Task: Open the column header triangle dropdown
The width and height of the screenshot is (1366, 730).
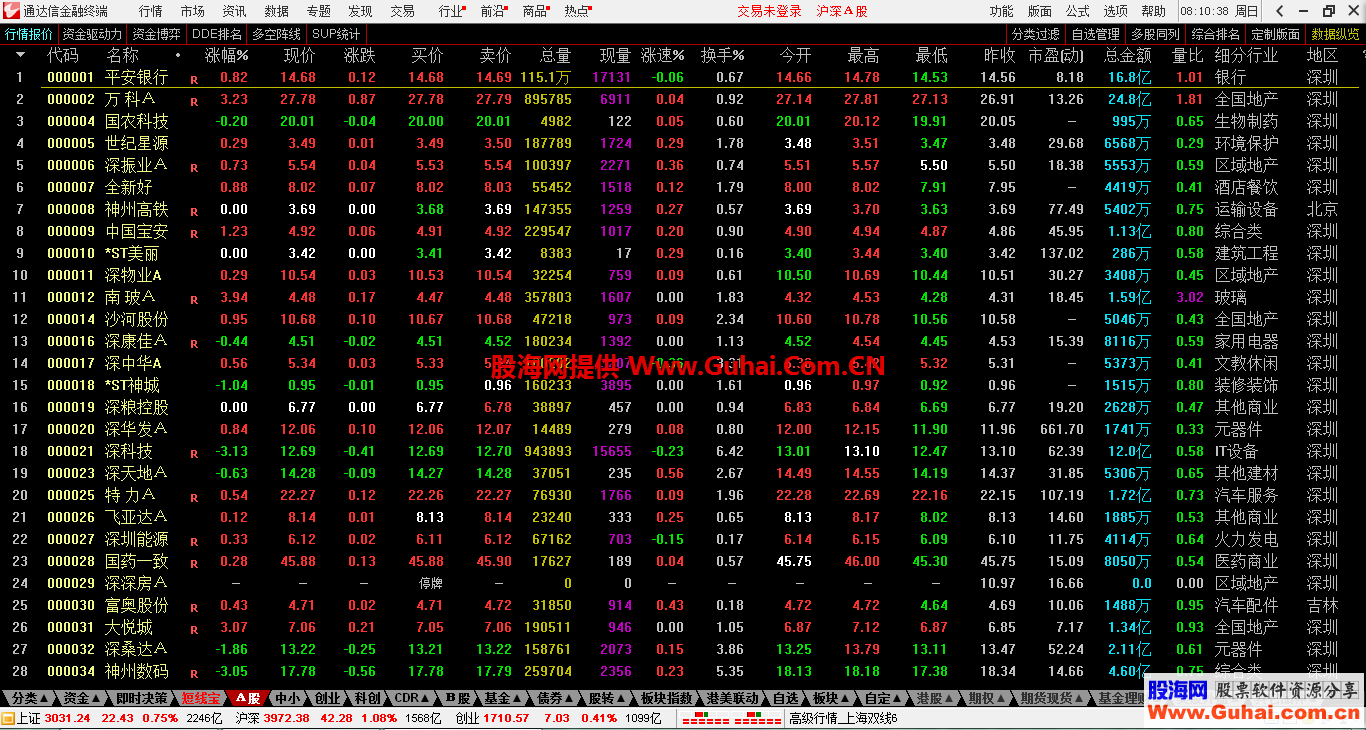Action: (x=20, y=55)
